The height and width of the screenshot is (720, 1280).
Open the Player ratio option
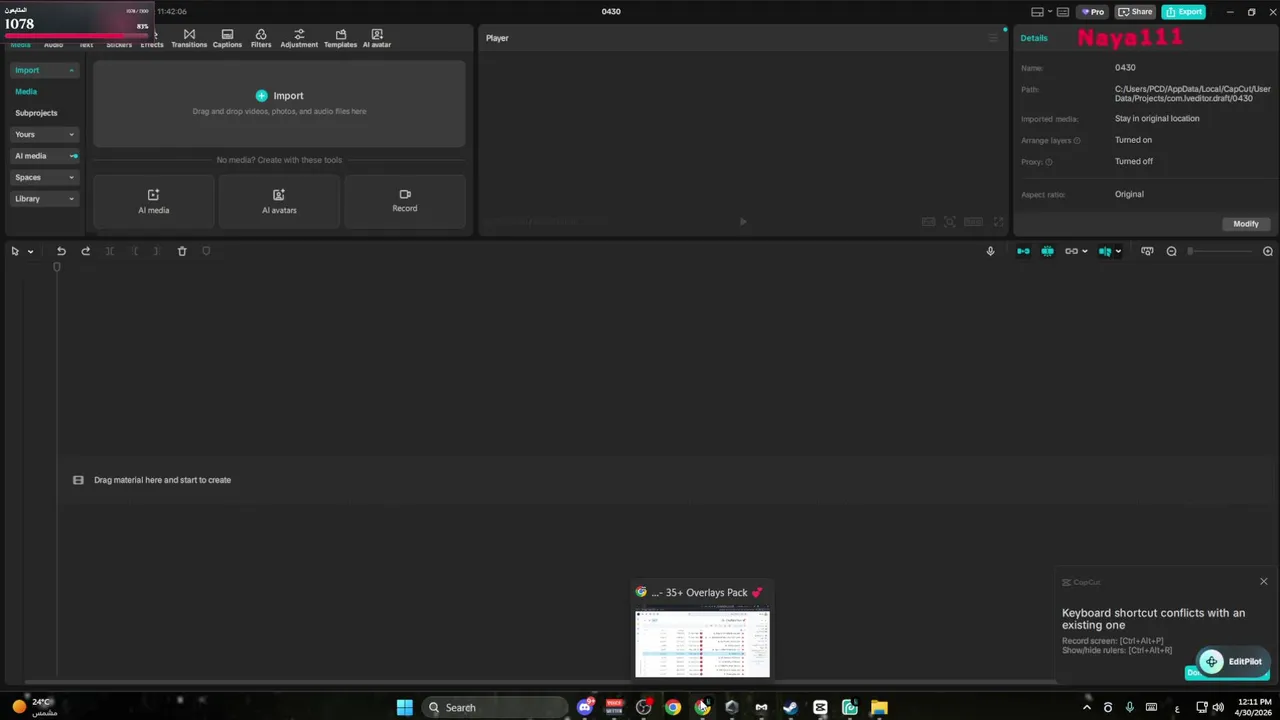[973, 222]
